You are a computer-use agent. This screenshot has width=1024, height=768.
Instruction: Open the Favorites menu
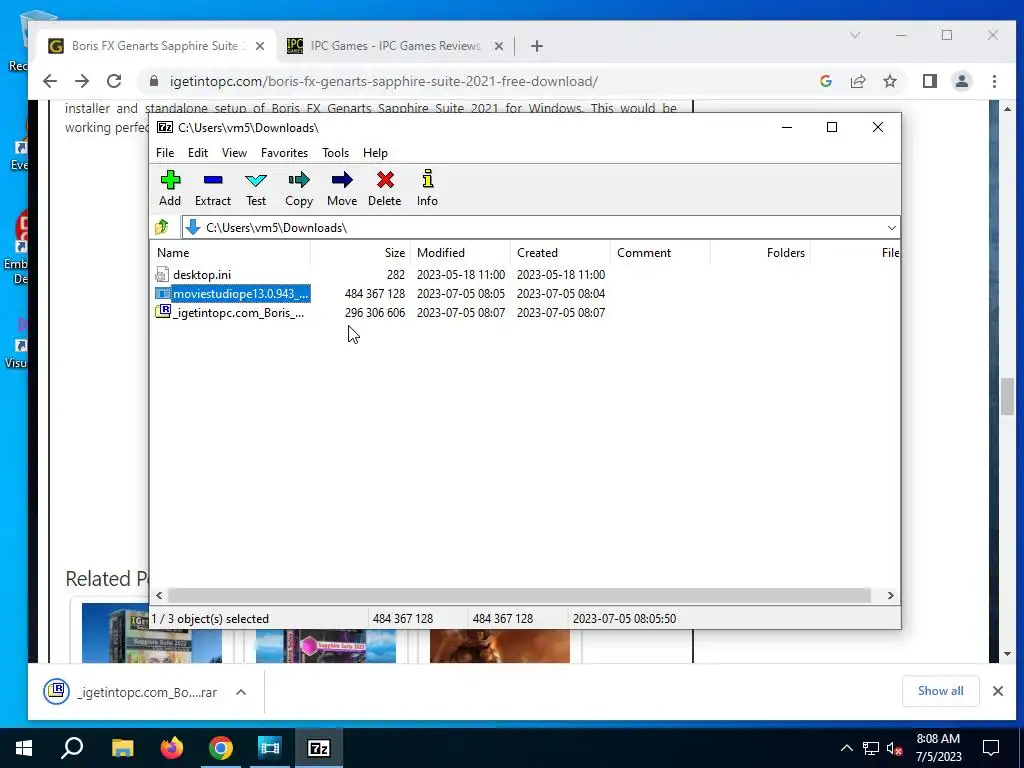tap(284, 153)
